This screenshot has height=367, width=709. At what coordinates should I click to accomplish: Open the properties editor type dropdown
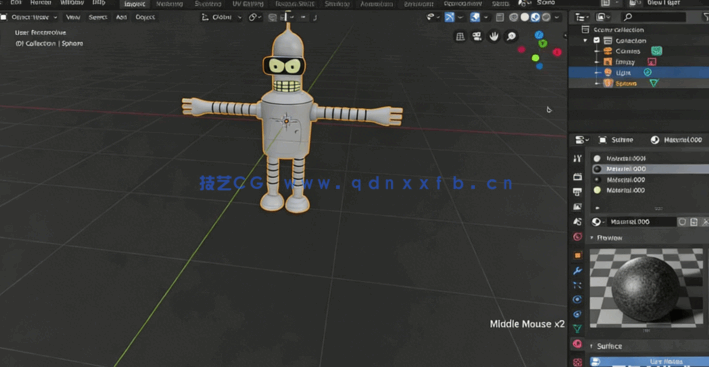[x=581, y=140]
